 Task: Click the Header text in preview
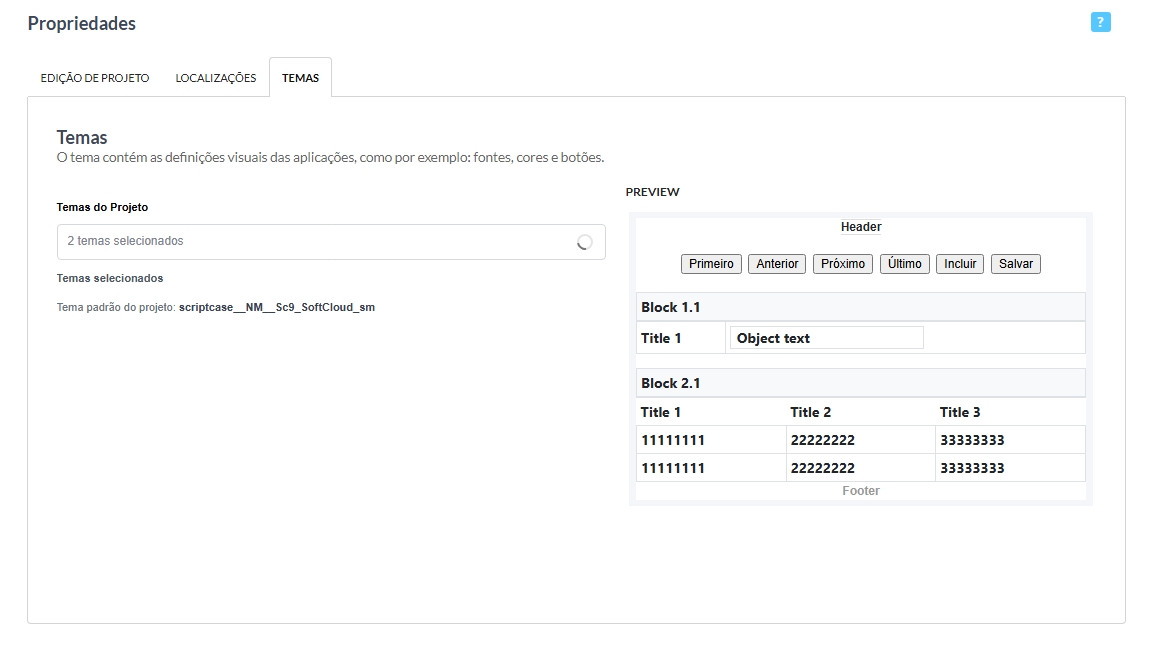[861, 227]
